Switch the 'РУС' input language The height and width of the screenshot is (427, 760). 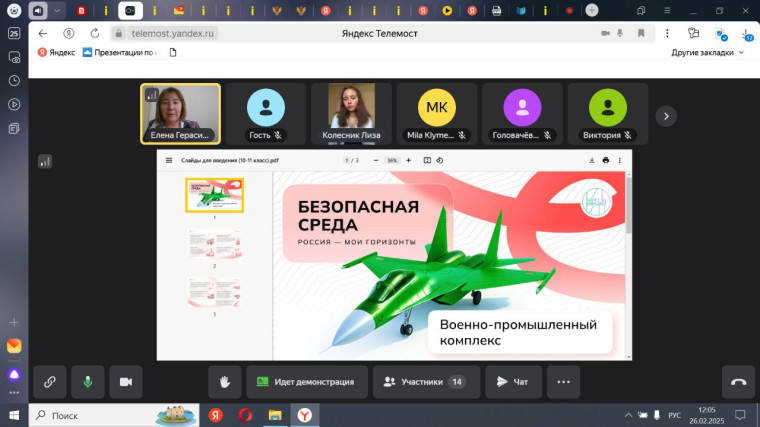coord(674,415)
